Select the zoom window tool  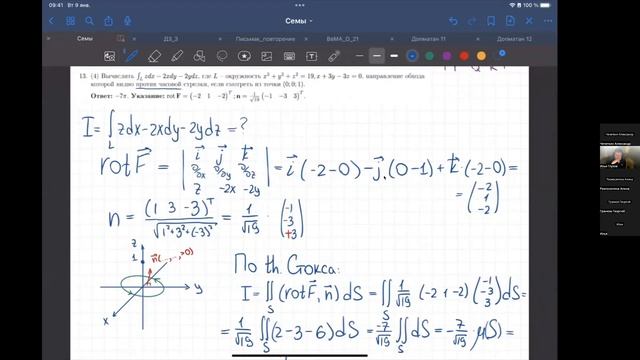109,56
